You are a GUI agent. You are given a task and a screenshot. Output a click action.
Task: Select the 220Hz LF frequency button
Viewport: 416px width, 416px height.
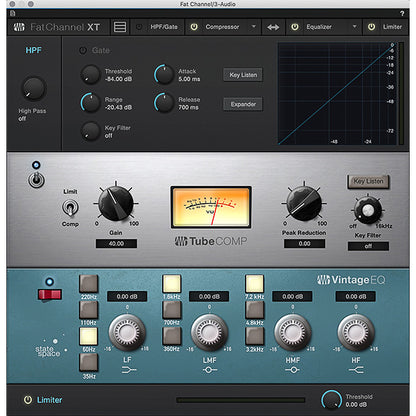click(x=89, y=283)
